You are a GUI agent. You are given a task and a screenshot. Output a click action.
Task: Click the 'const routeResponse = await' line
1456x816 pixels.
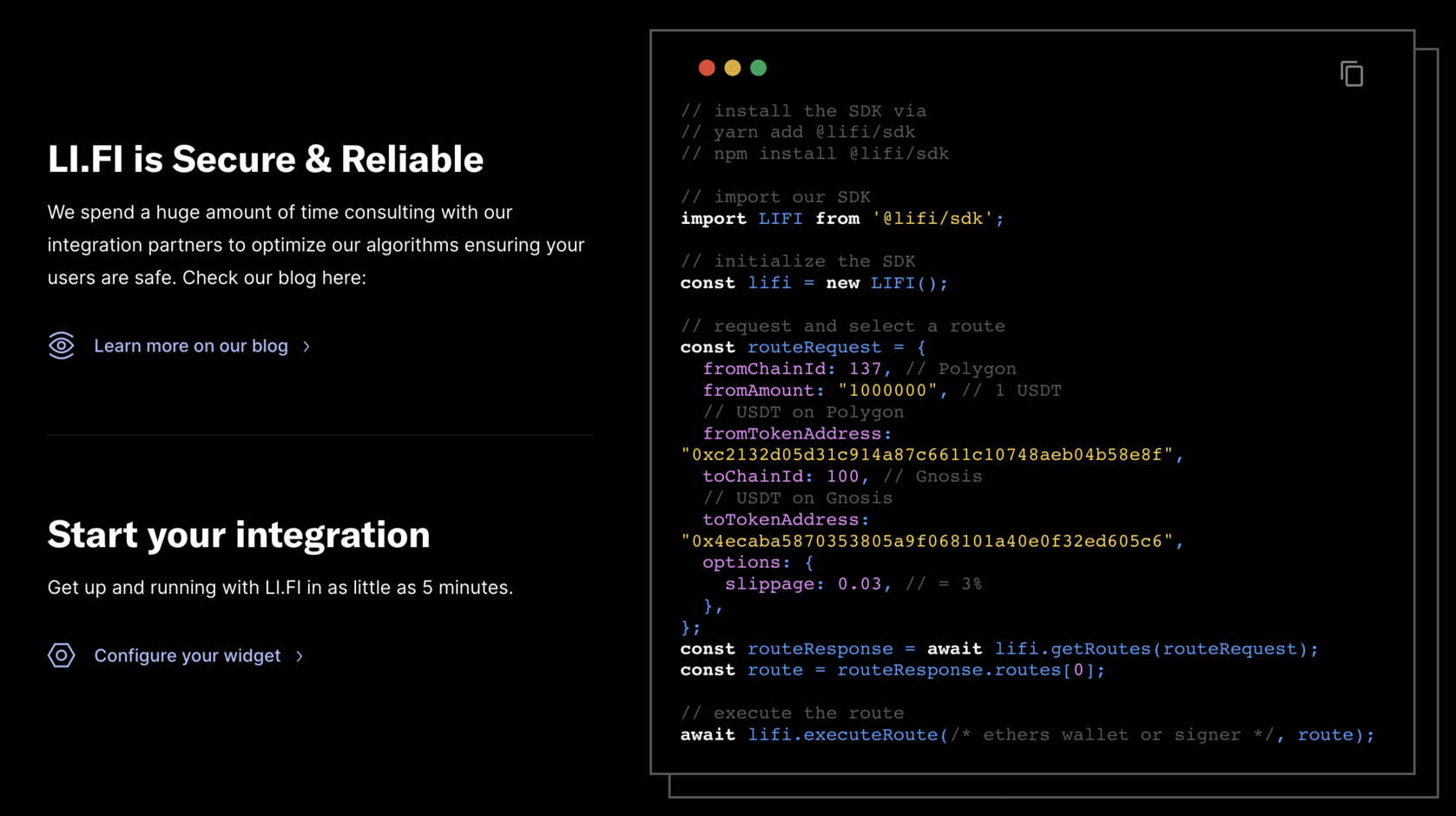[999, 649]
